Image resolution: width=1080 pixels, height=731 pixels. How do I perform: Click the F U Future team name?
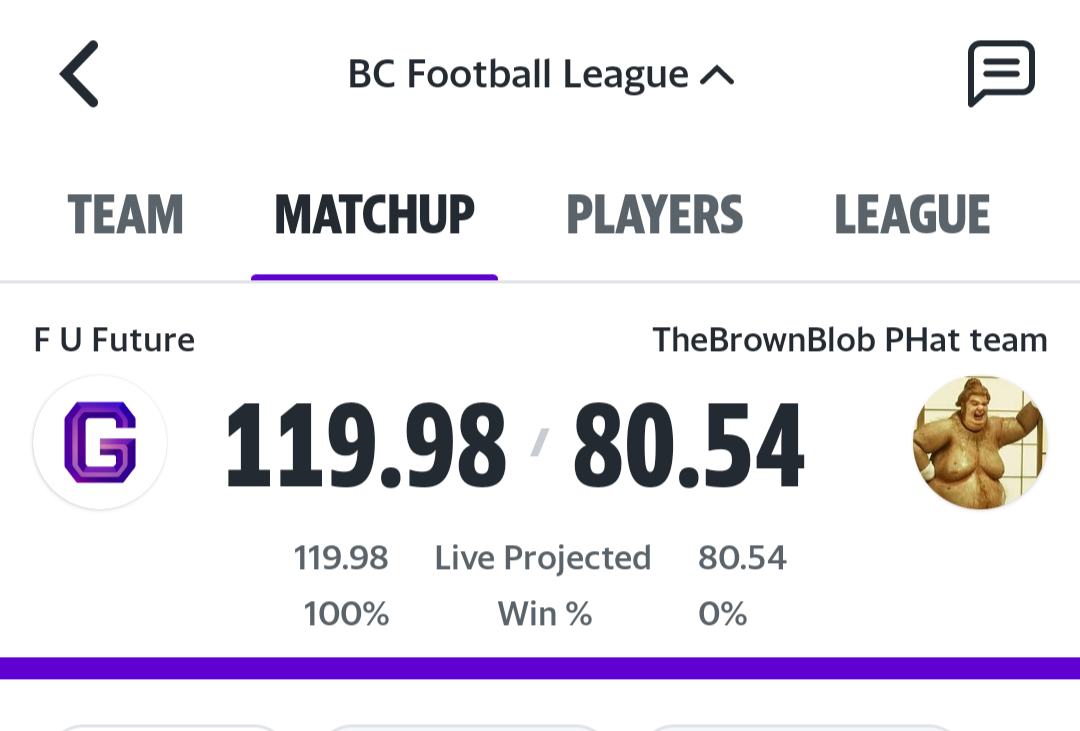click(x=114, y=340)
